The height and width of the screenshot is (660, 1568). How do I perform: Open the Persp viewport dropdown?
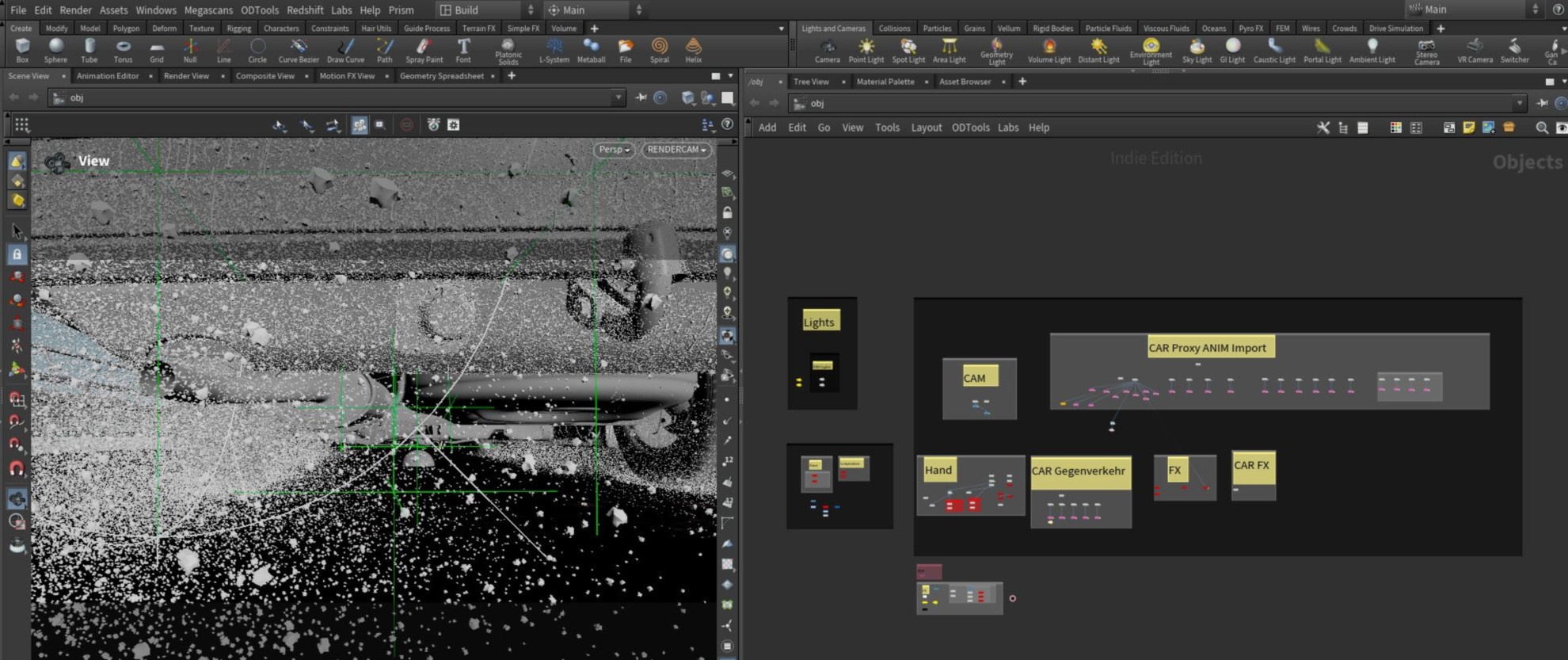pyautogui.click(x=614, y=150)
